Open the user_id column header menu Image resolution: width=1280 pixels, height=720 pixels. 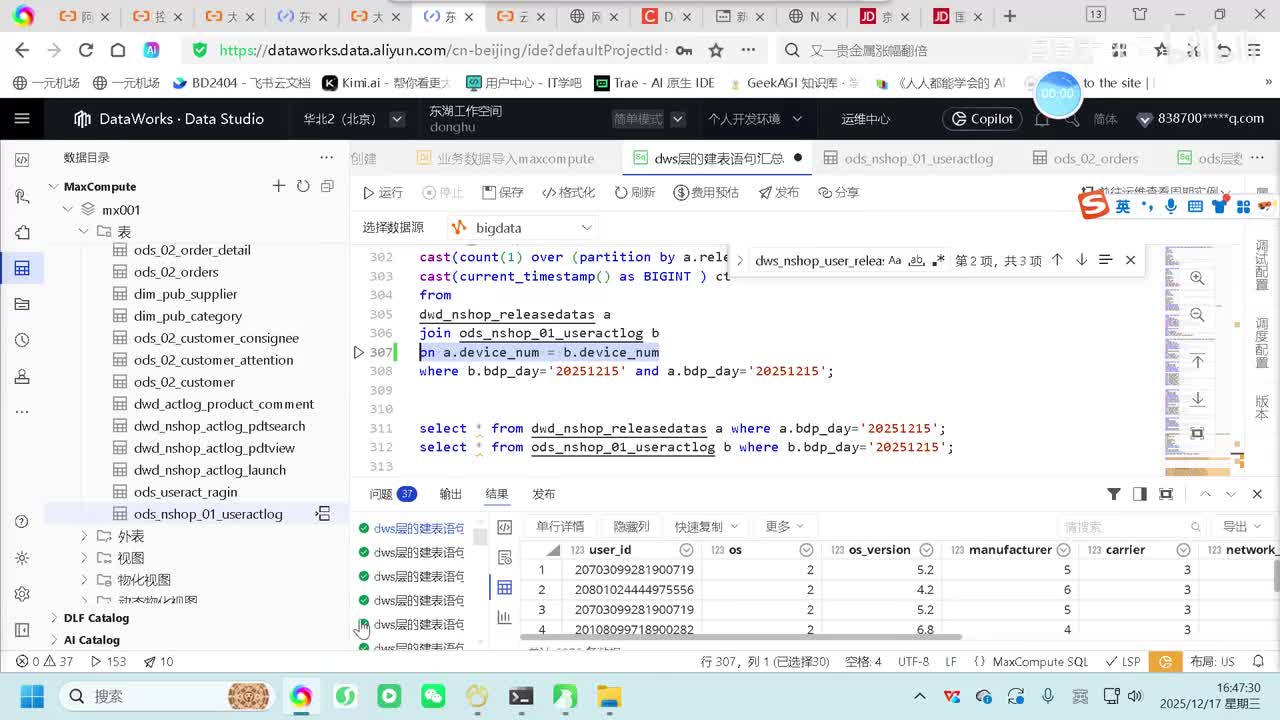click(x=686, y=550)
